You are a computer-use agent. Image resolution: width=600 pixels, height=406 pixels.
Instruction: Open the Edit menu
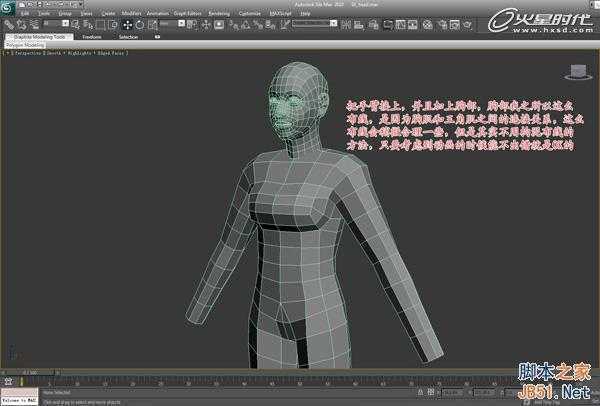[25, 13]
